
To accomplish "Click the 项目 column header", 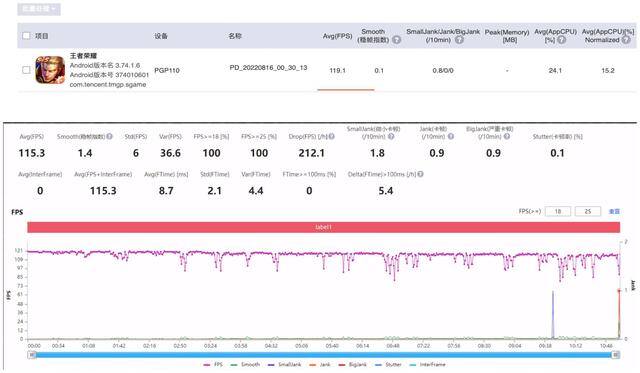I will pos(42,36).
